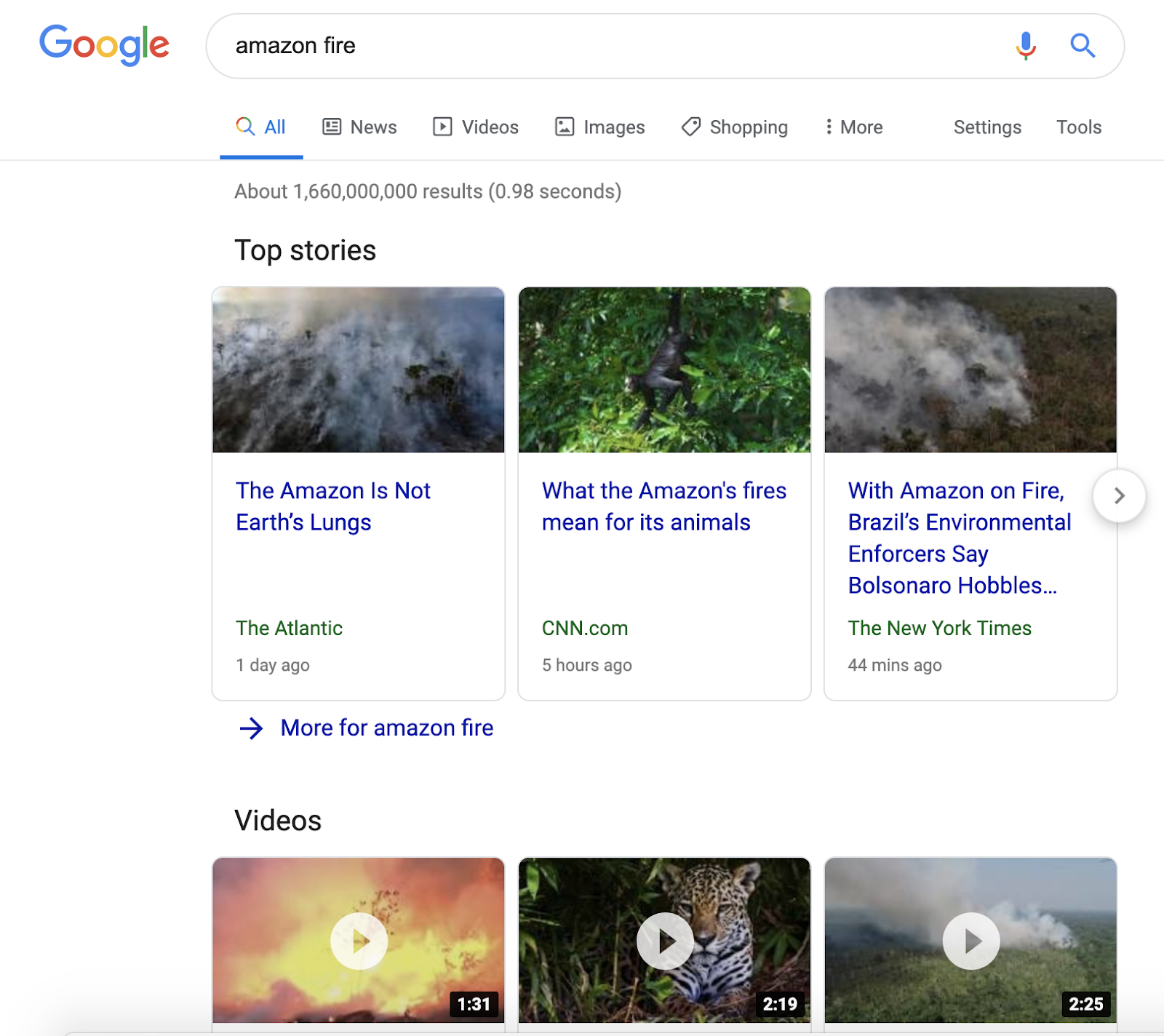Click the 2:25 duration badge
Screen dimensions: 1164x1036
(1086, 1004)
